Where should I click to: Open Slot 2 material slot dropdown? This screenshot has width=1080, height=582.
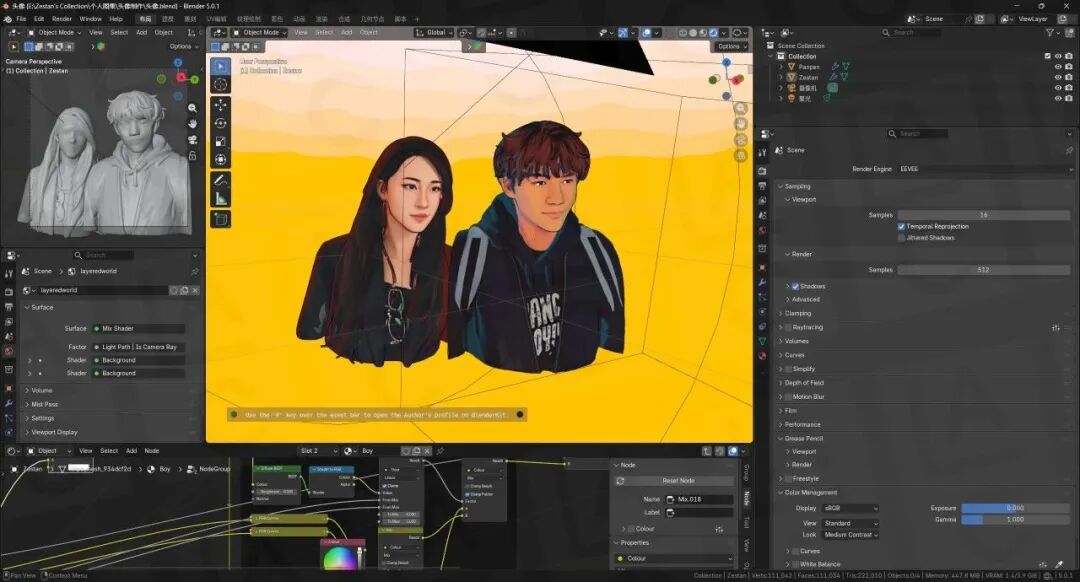[318, 451]
